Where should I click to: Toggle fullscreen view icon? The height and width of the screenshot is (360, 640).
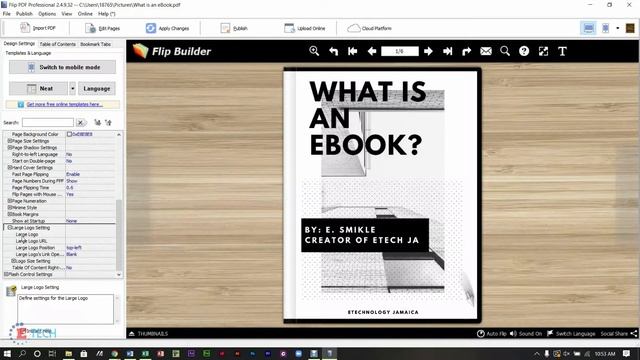click(x=543, y=51)
